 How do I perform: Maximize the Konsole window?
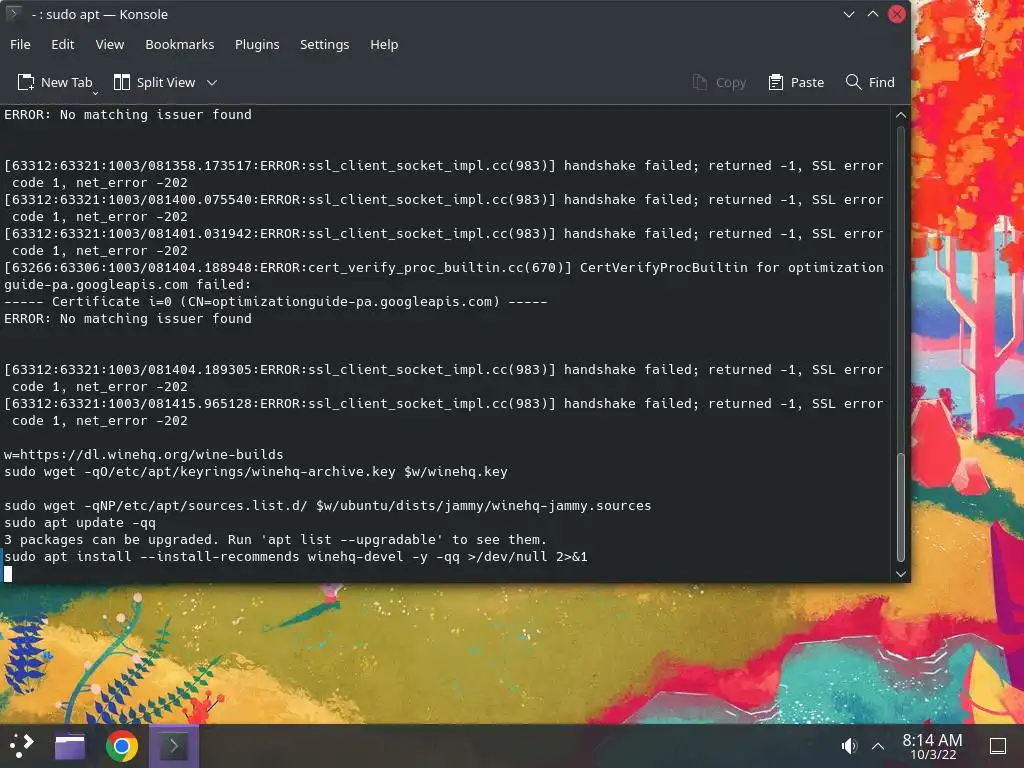(872, 14)
